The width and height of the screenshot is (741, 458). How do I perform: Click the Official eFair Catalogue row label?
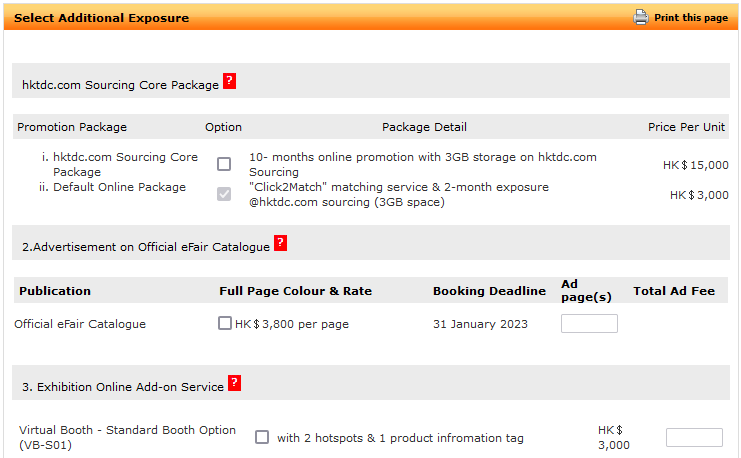tap(80, 324)
